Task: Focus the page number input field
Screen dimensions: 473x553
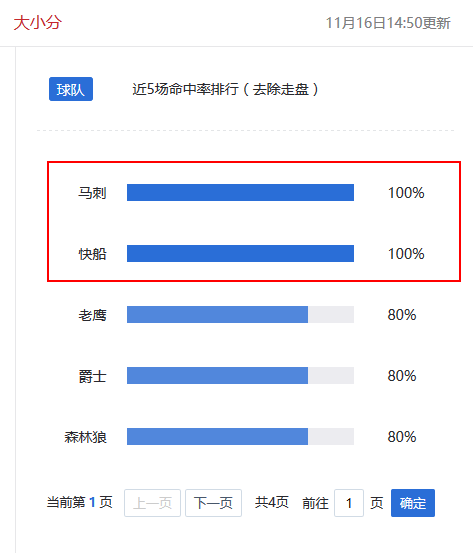Action: click(x=349, y=503)
